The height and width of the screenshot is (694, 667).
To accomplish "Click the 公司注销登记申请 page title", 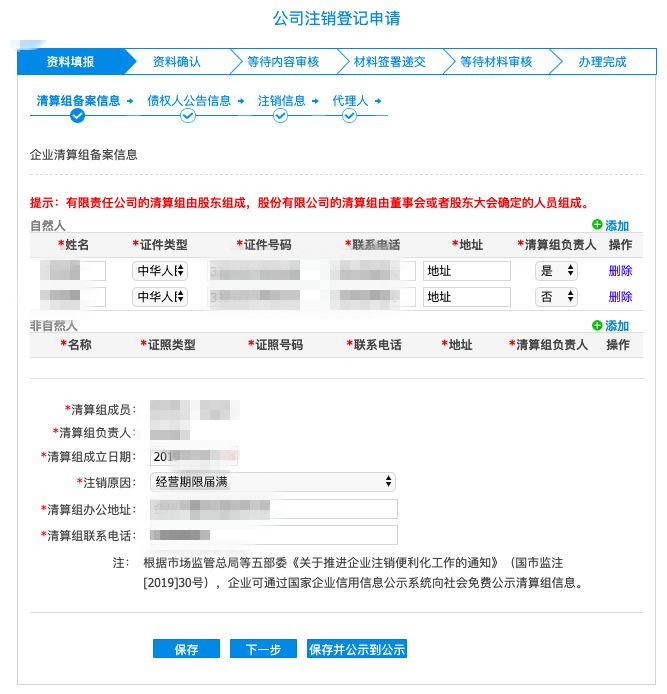I will [336, 18].
